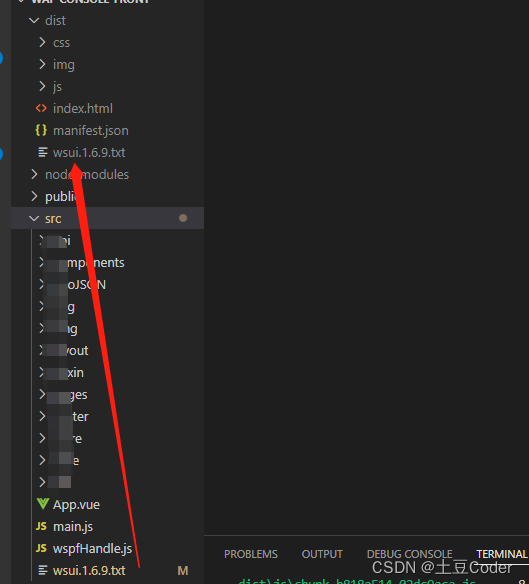This screenshot has width=529, height=584.
Task: Expand the folder ending in 'ter'
Action: point(42,416)
